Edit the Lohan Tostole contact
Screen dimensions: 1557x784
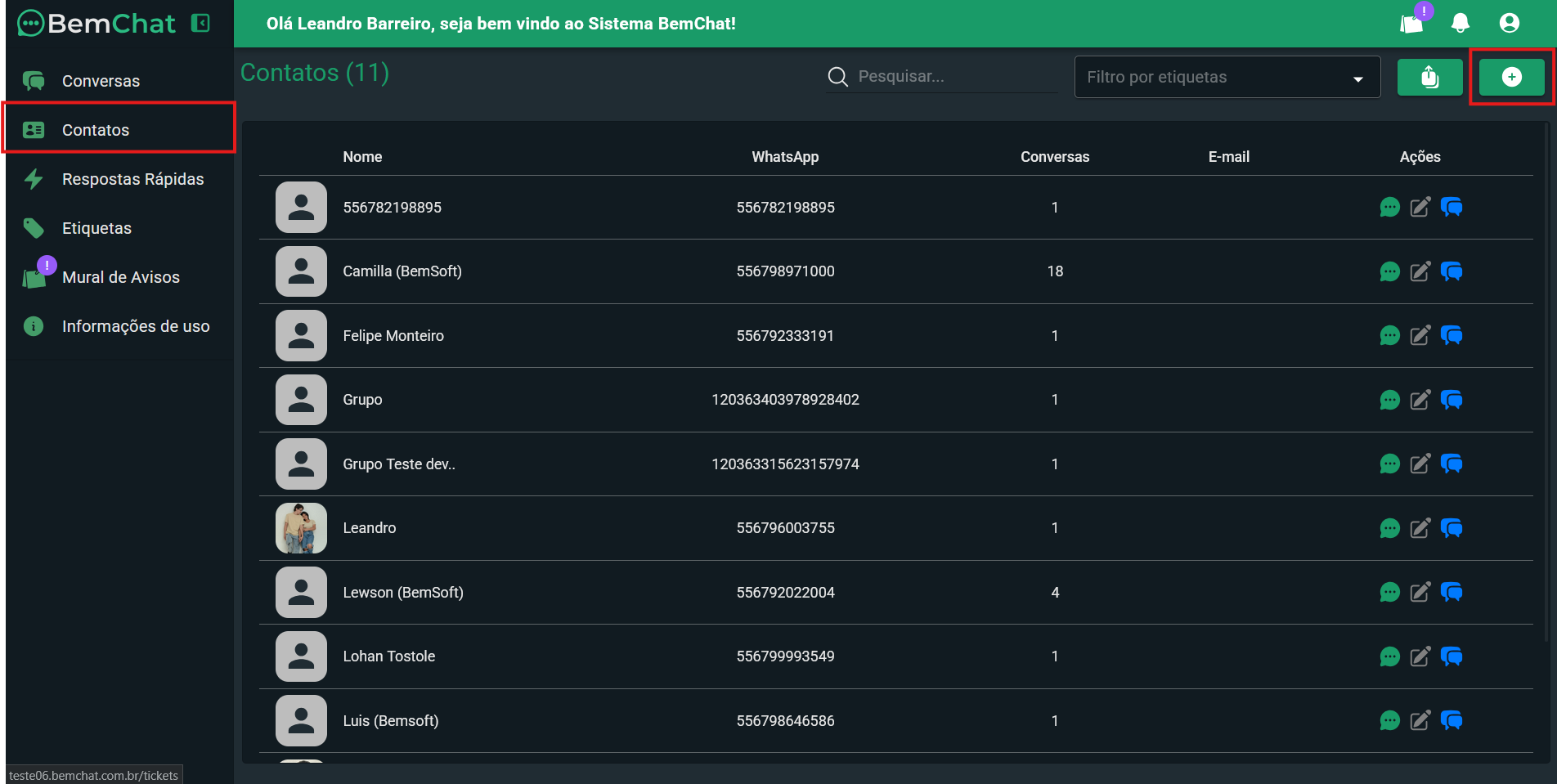click(1420, 656)
